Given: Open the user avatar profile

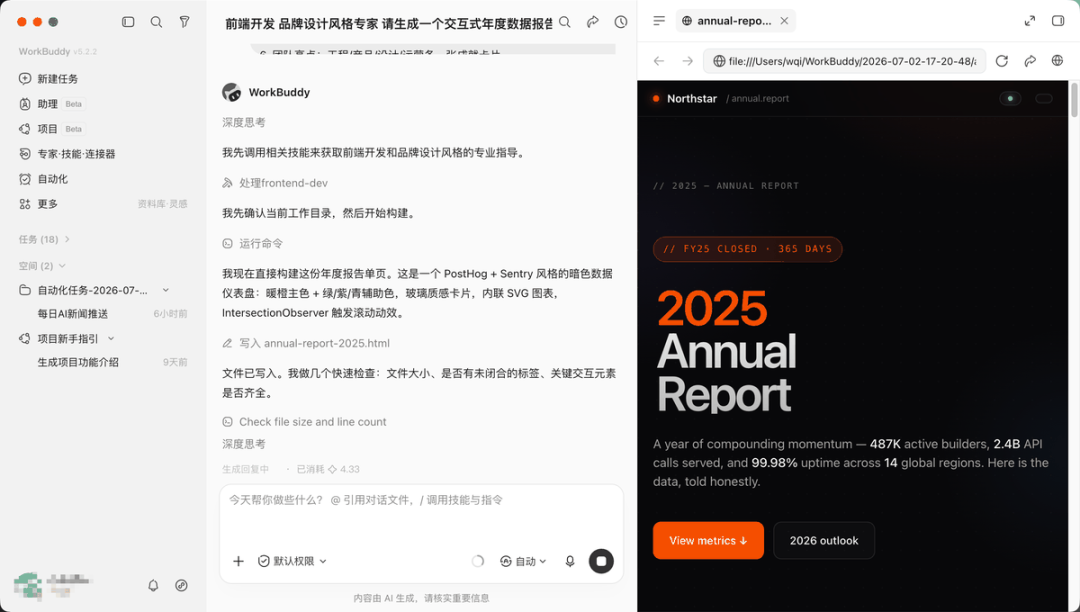Looking at the screenshot, I should (28, 585).
